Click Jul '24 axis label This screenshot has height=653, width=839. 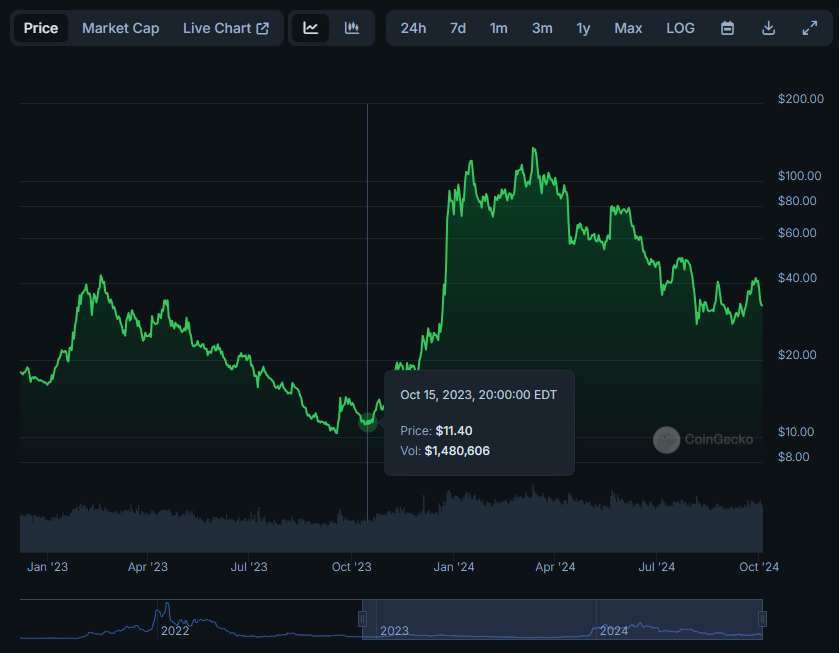657,567
